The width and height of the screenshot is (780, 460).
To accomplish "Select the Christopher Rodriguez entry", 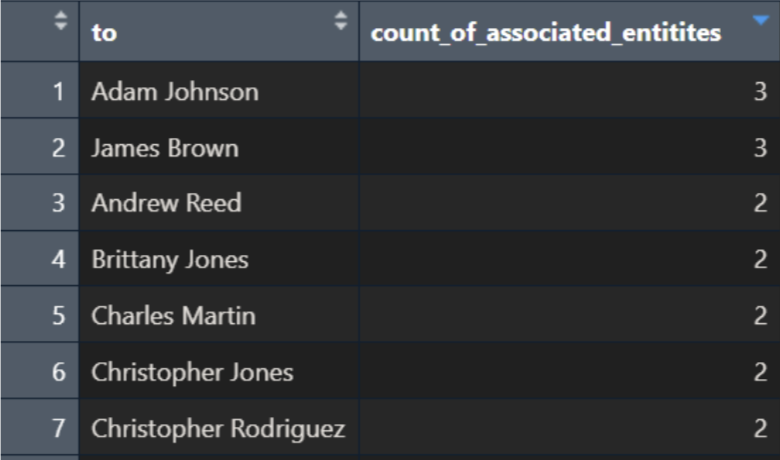I will pyautogui.click(x=218, y=429).
